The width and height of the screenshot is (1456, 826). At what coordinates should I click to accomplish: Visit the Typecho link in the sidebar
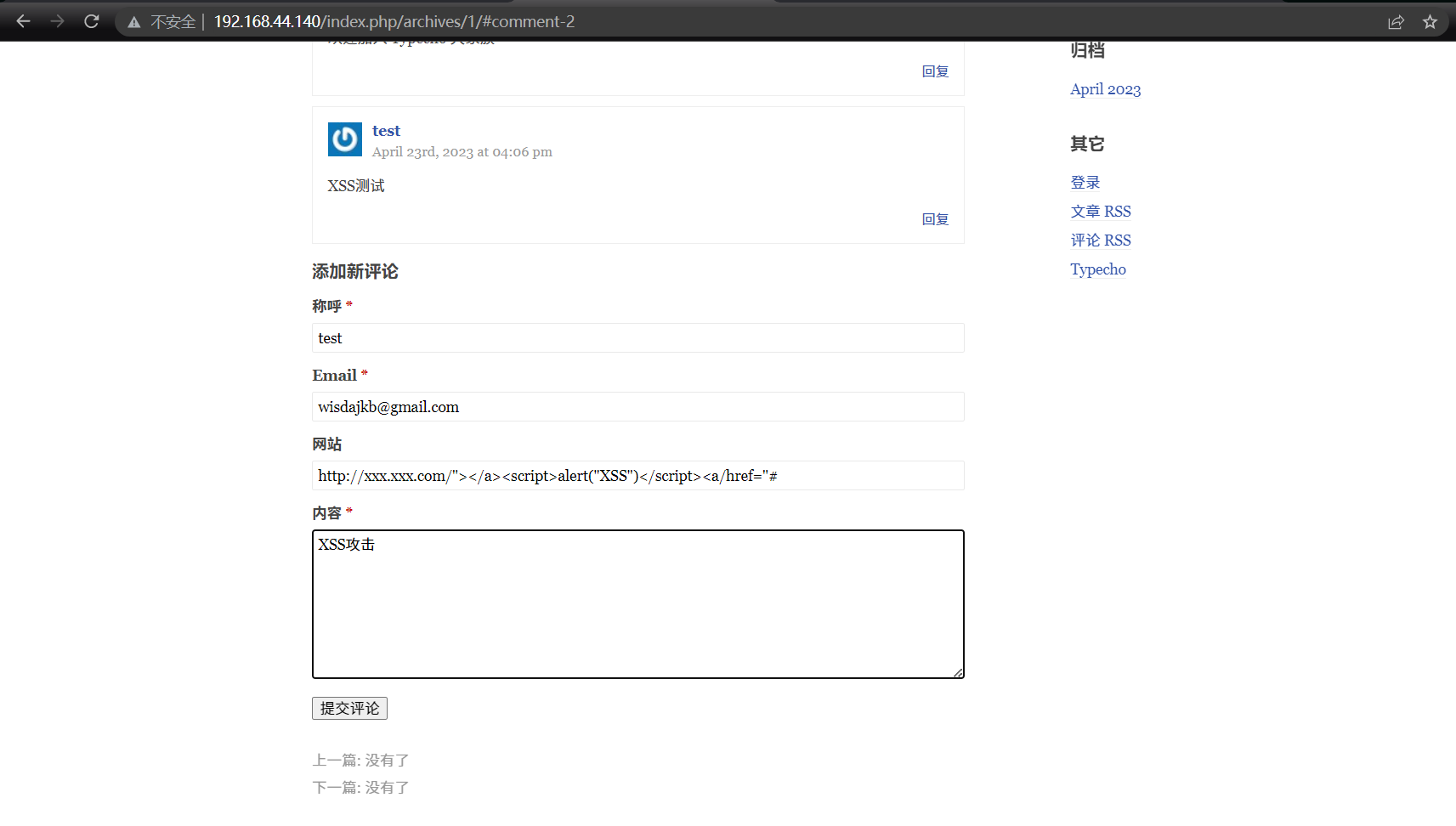tap(1098, 269)
